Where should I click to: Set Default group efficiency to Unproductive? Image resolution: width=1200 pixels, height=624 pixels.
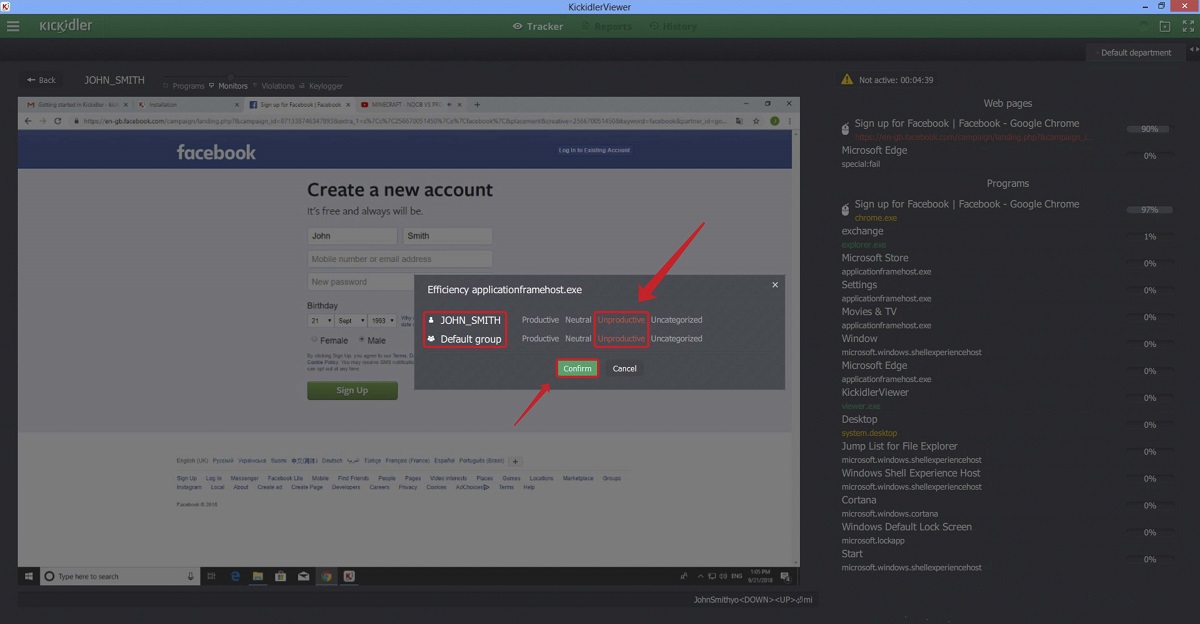pos(622,339)
